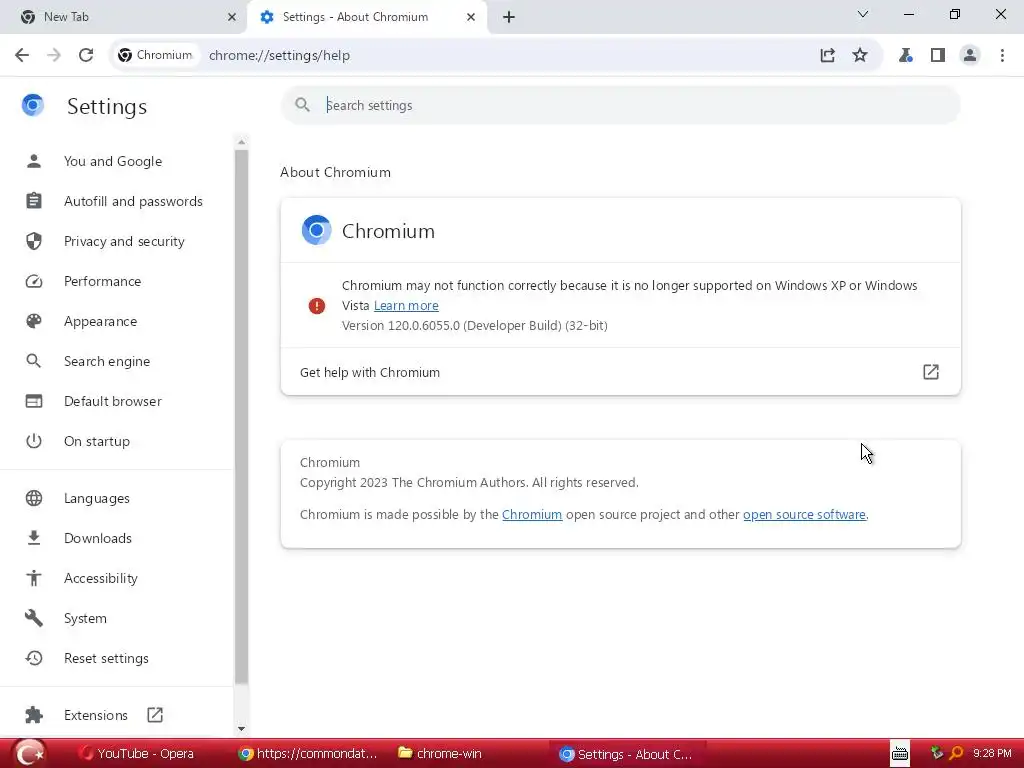Image resolution: width=1024 pixels, height=768 pixels.
Task: Open the open source software link
Action: point(805,515)
